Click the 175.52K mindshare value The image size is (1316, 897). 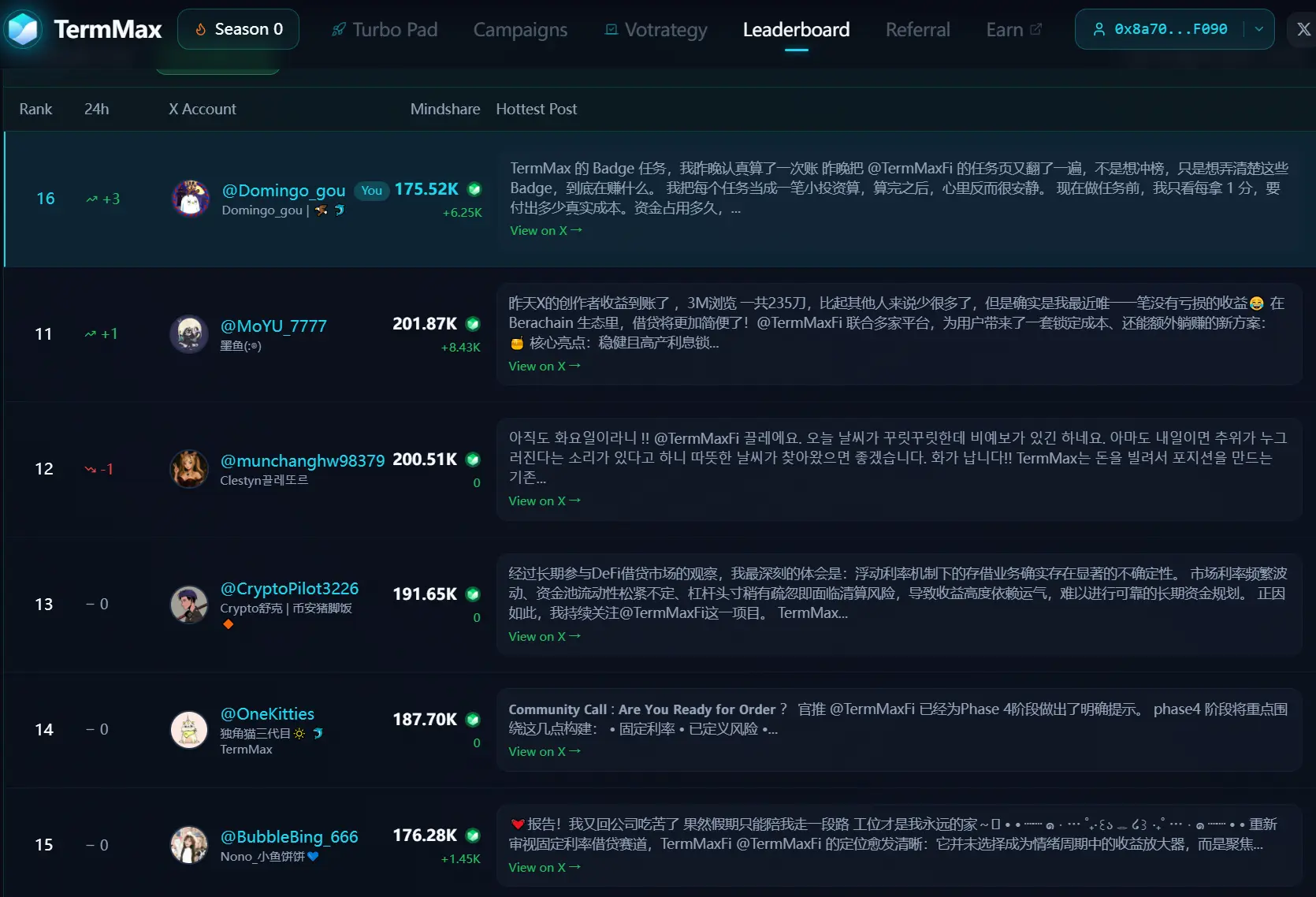click(x=426, y=189)
